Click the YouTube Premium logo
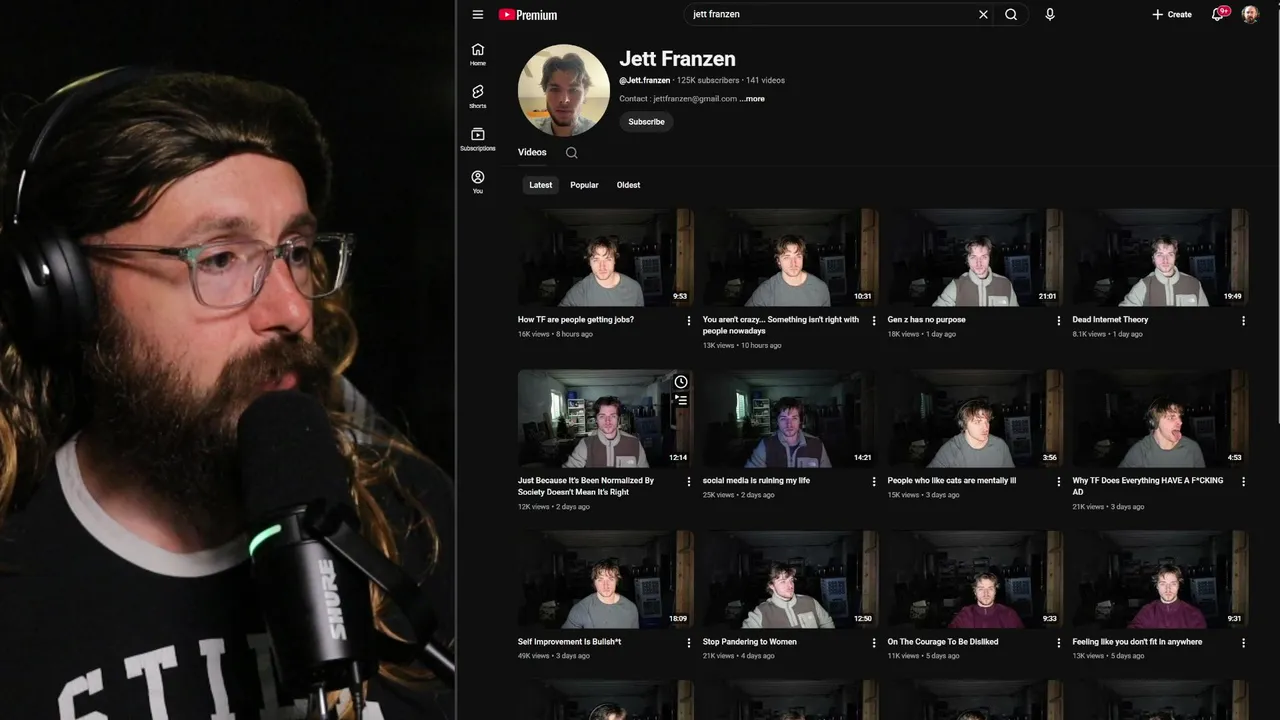The height and width of the screenshot is (720, 1280). coord(528,15)
